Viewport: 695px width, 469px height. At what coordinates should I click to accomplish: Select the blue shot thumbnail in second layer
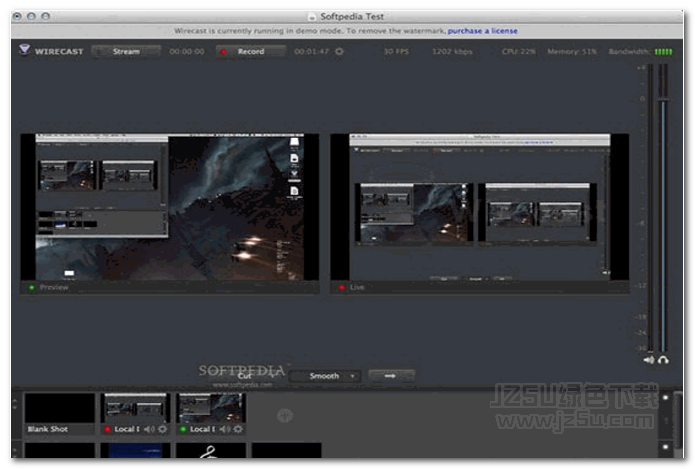136,450
